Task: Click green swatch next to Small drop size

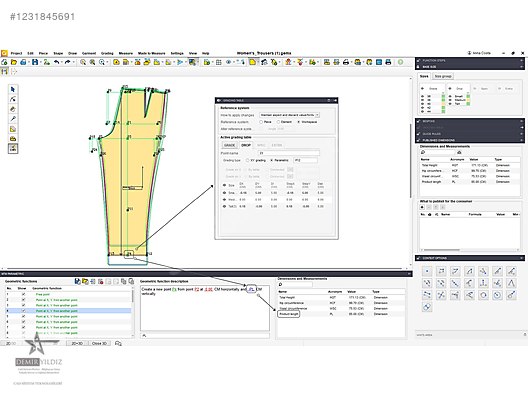Action: coord(468,96)
